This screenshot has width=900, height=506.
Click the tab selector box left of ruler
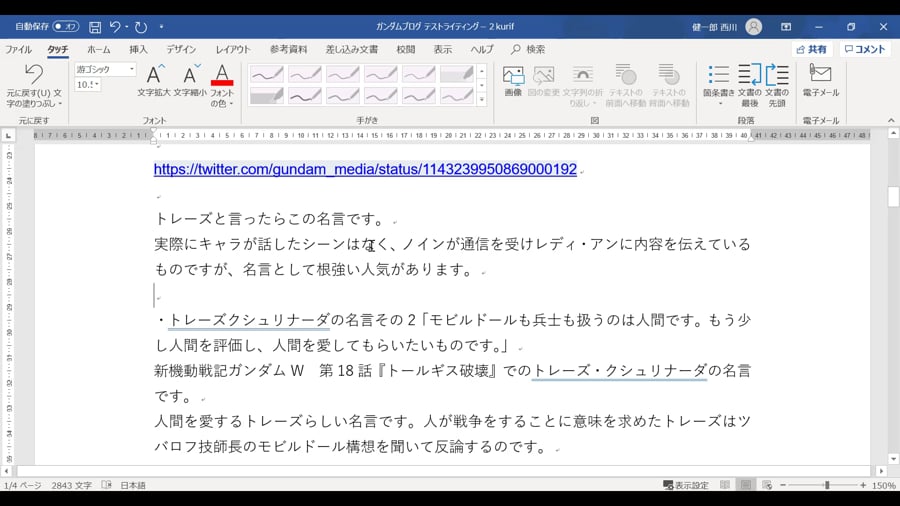pos(8,135)
